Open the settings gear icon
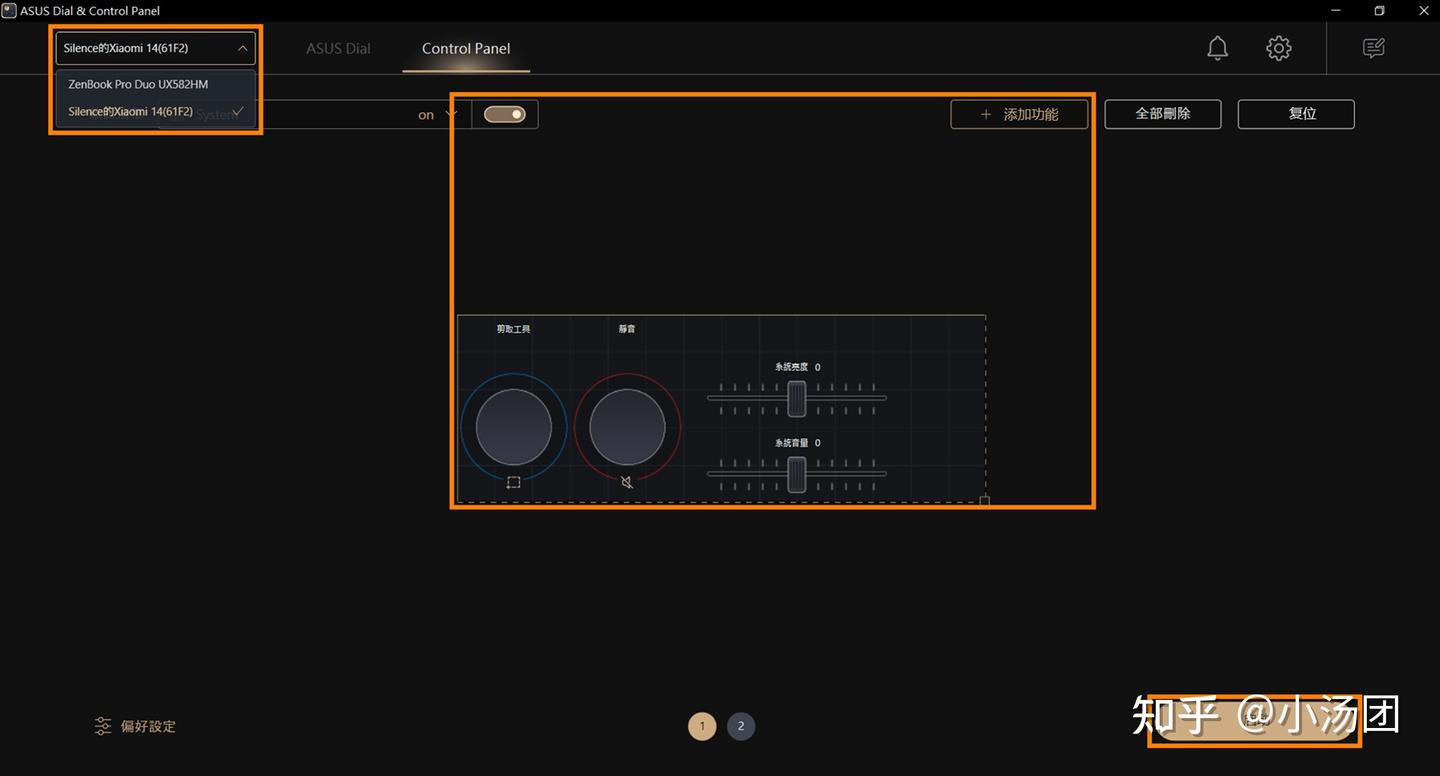The height and width of the screenshot is (776, 1440). tap(1278, 47)
